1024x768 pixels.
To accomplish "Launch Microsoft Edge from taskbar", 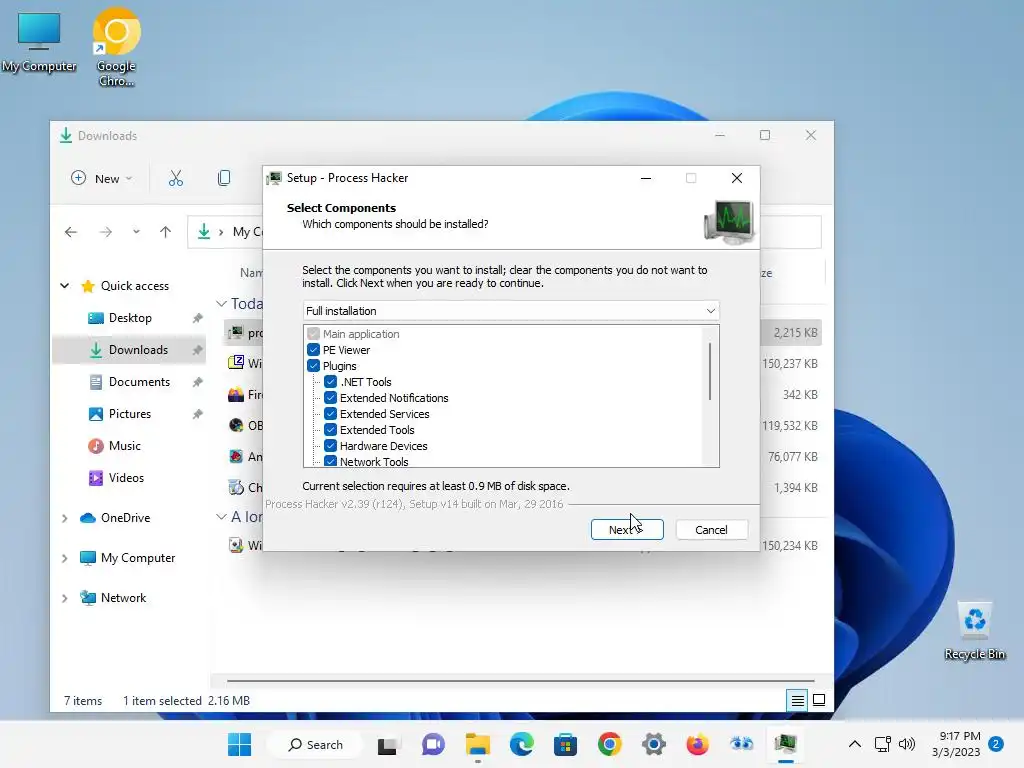I will 521,744.
